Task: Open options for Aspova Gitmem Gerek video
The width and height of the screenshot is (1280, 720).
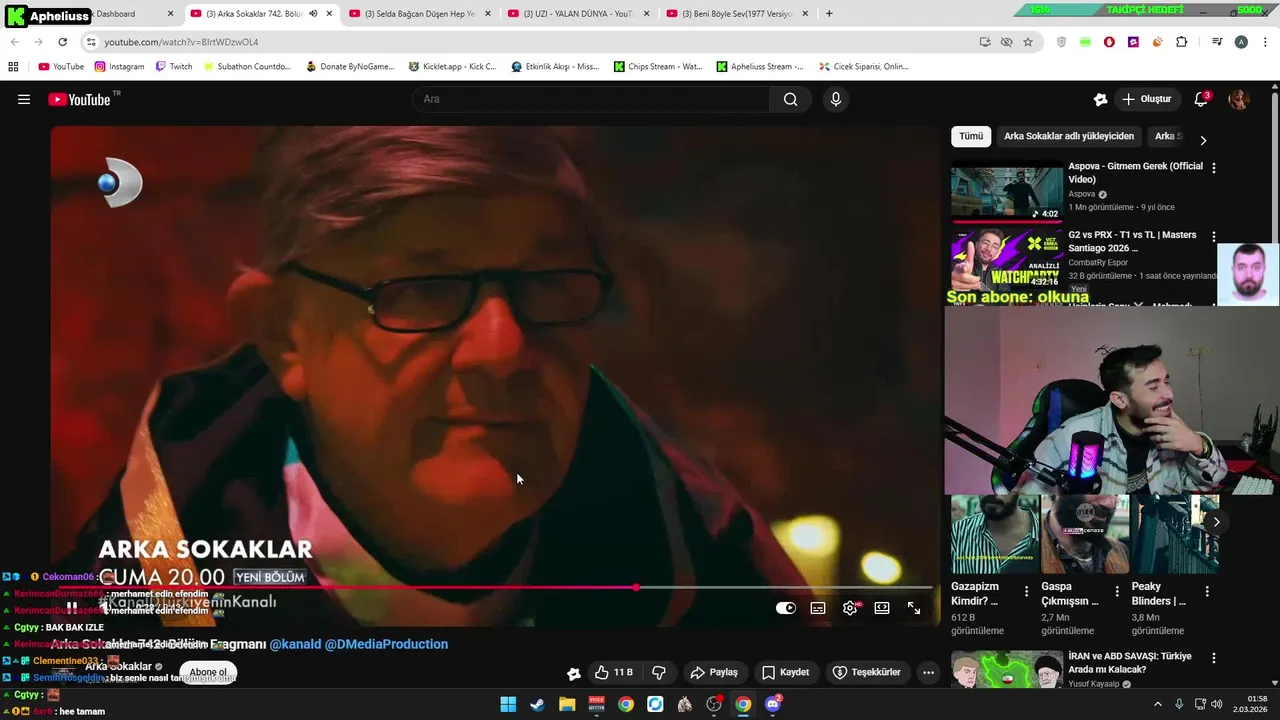Action: tap(1214, 168)
